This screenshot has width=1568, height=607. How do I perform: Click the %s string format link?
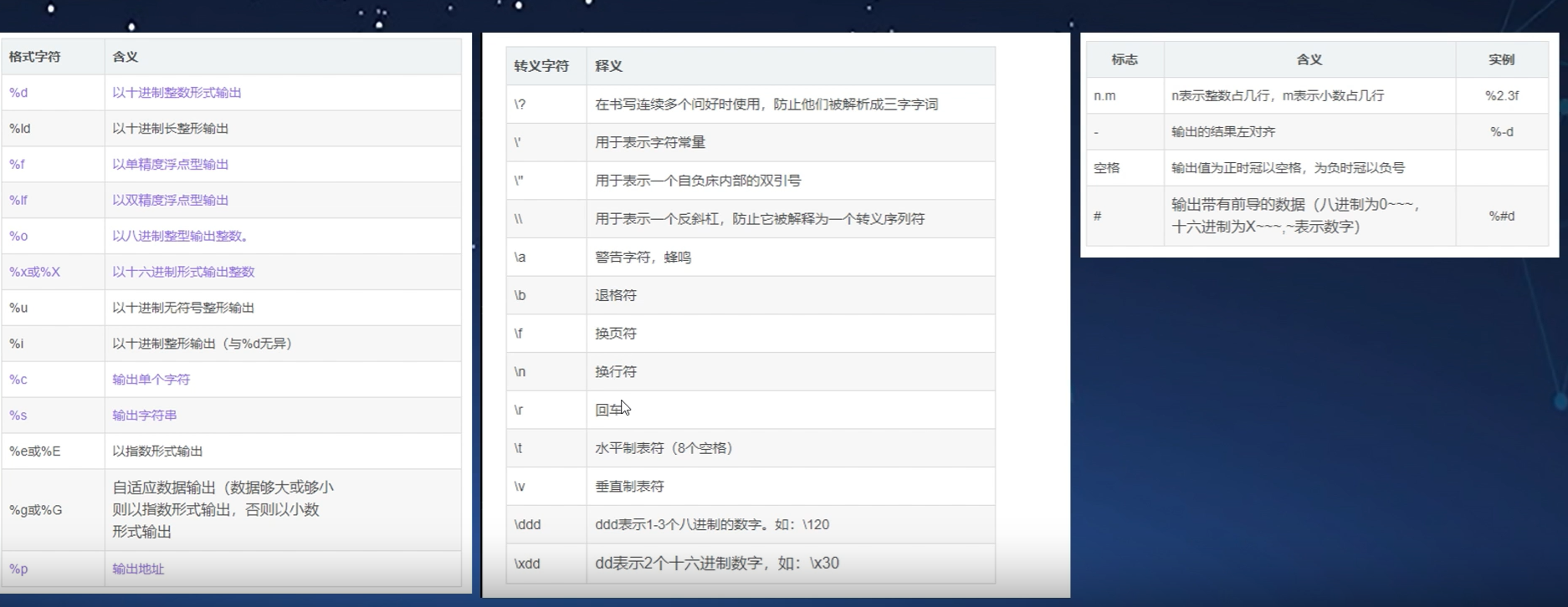click(18, 416)
